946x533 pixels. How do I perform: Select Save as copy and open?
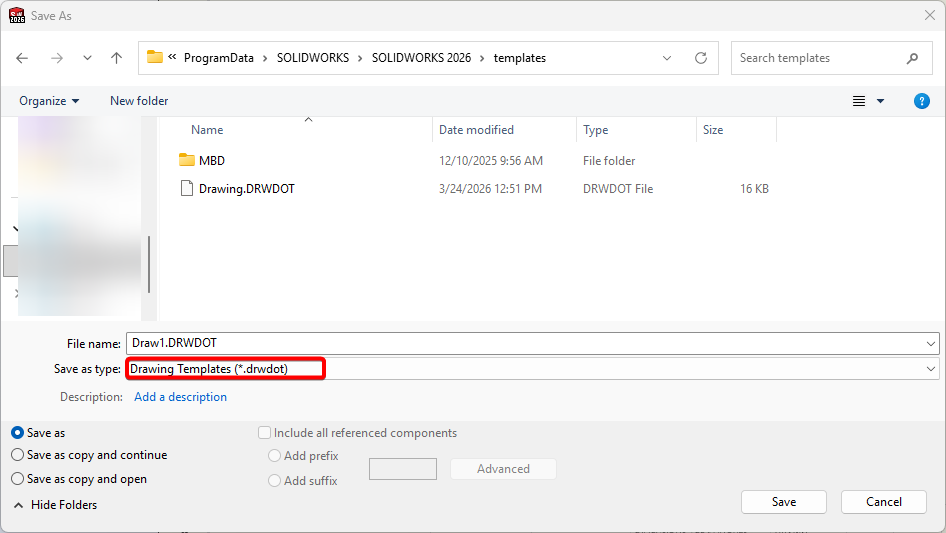(x=17, y=479)
